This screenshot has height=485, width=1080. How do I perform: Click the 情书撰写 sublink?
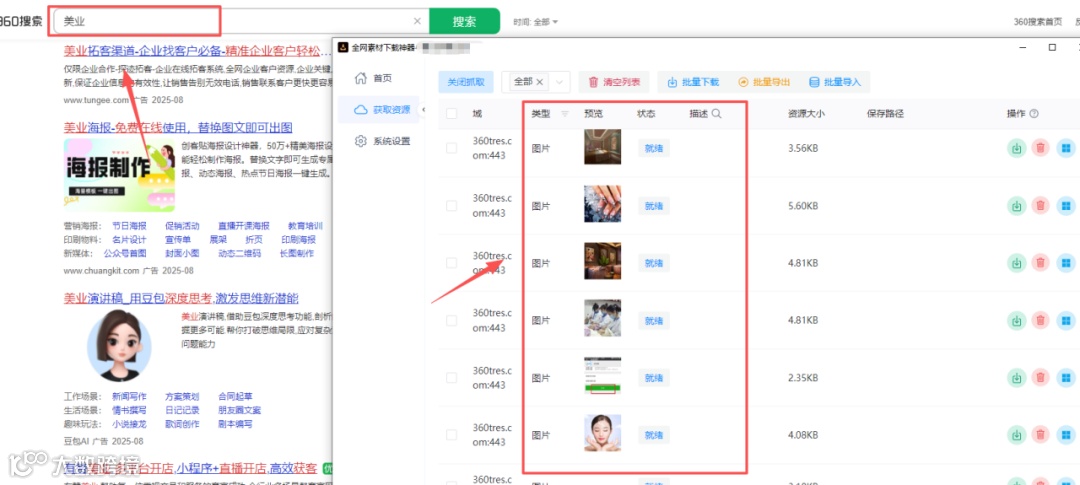(x=129, y=411)
